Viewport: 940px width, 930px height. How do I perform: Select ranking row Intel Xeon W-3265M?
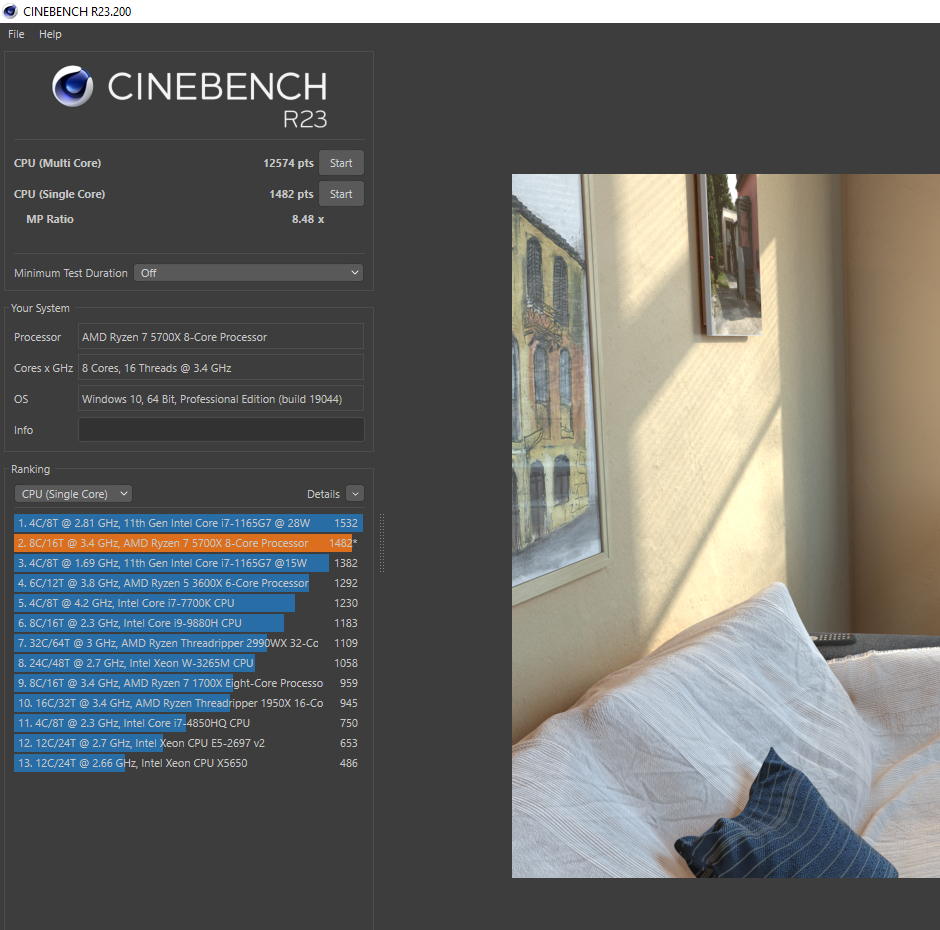[188, 663]
